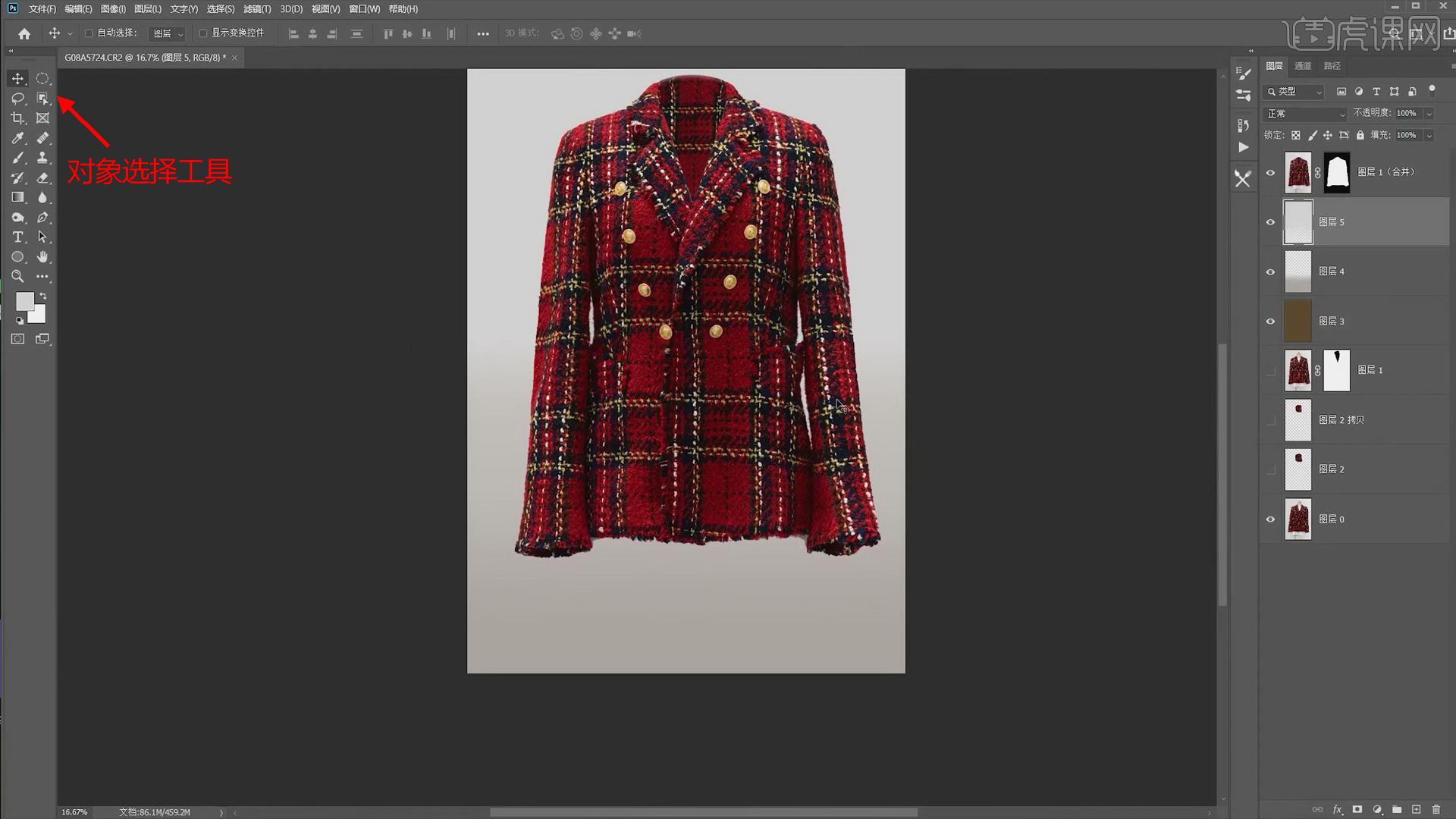Image resolution: width=1456 pixels, height=819 pixels.
Task: Open the blend mode 正常 dropdown
Action: coord(1306,114)
